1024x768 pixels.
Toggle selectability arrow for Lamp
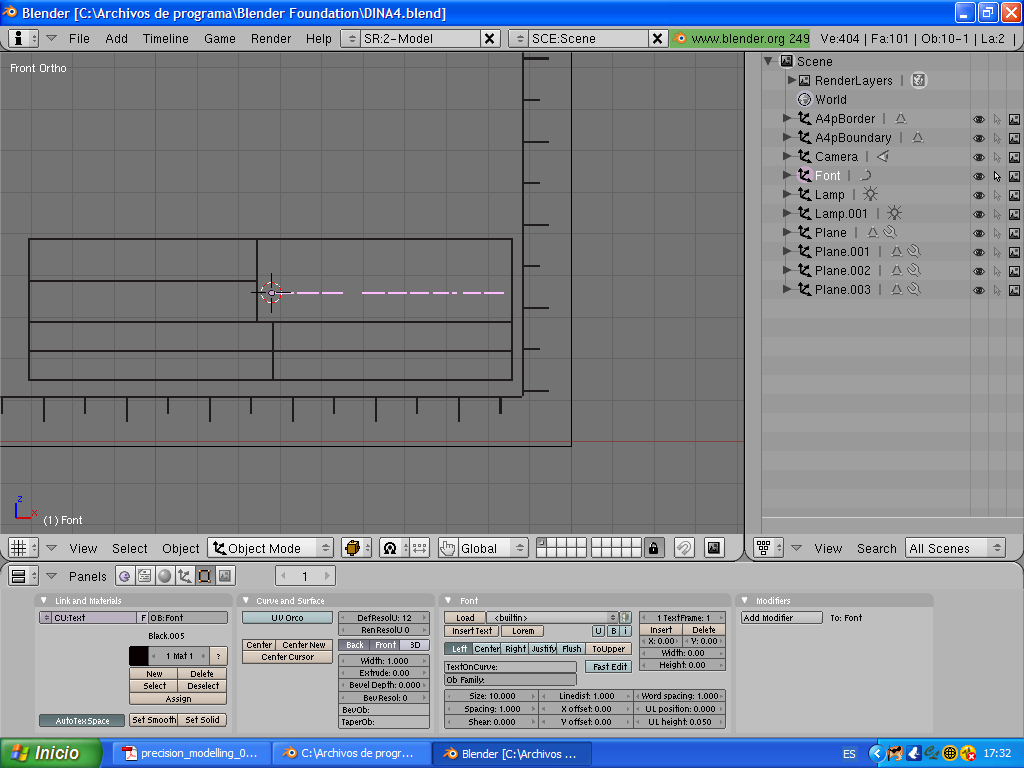[997, 195]
